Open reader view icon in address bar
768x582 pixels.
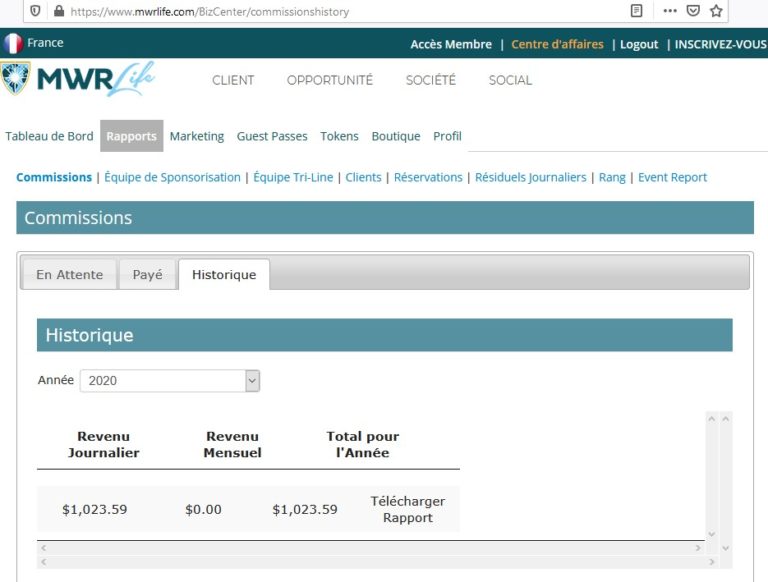[x=636, y=11]
